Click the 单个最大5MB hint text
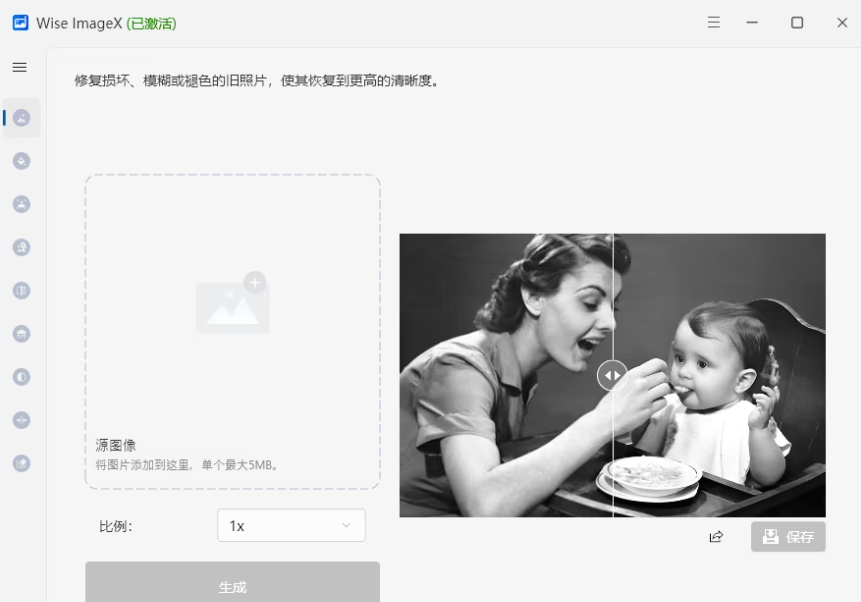This screenshot has height=602, width=861. pos(240,465)
